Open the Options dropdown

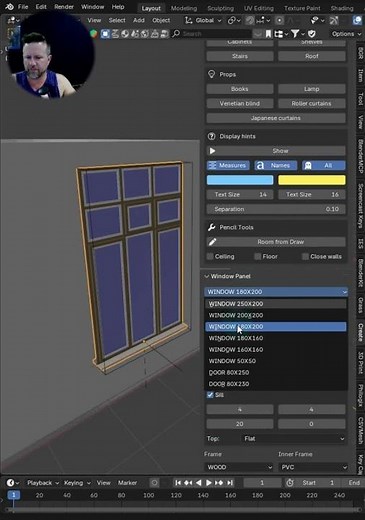[346, 34]
